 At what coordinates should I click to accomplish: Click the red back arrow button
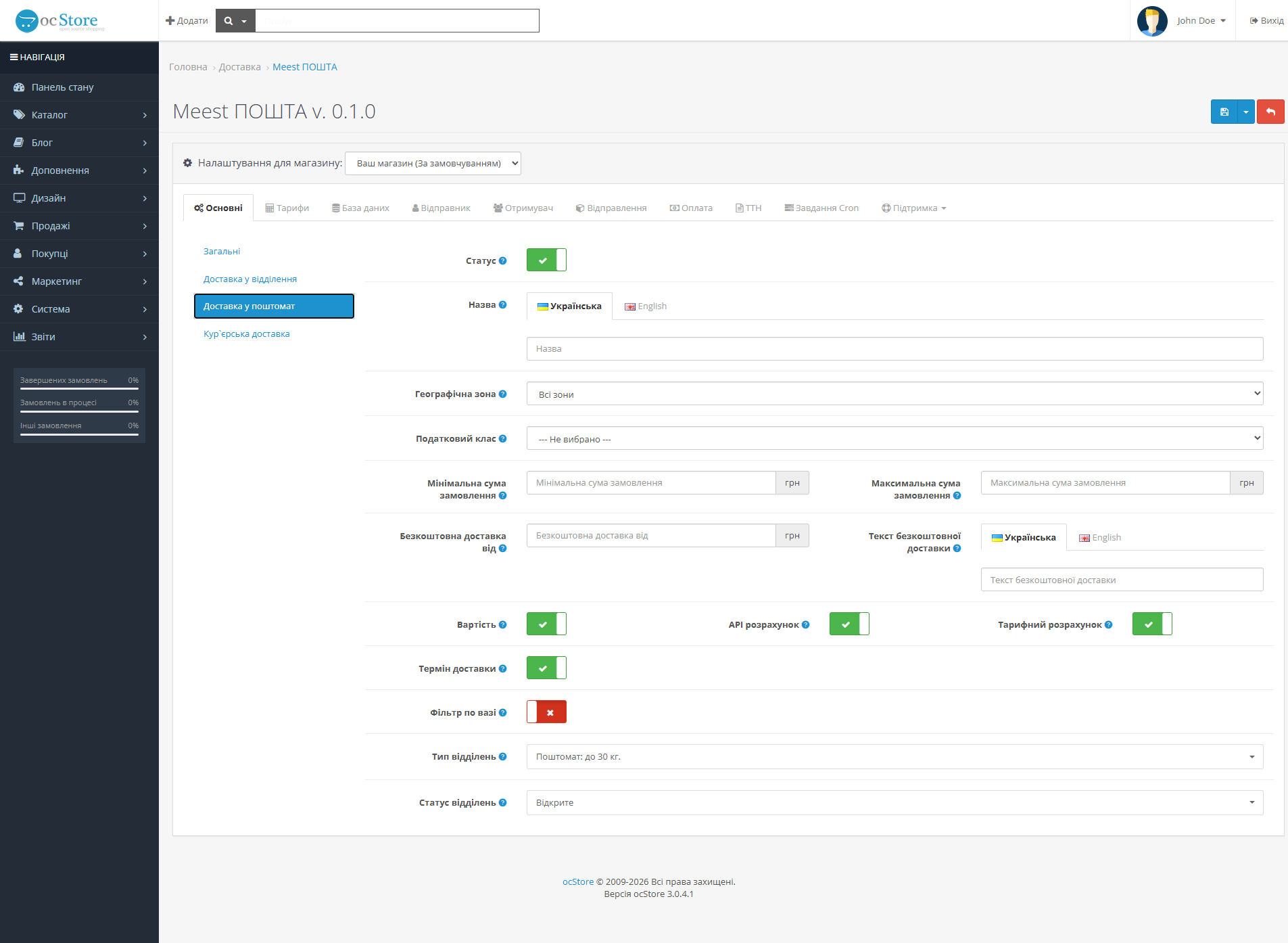[1270, 112]
